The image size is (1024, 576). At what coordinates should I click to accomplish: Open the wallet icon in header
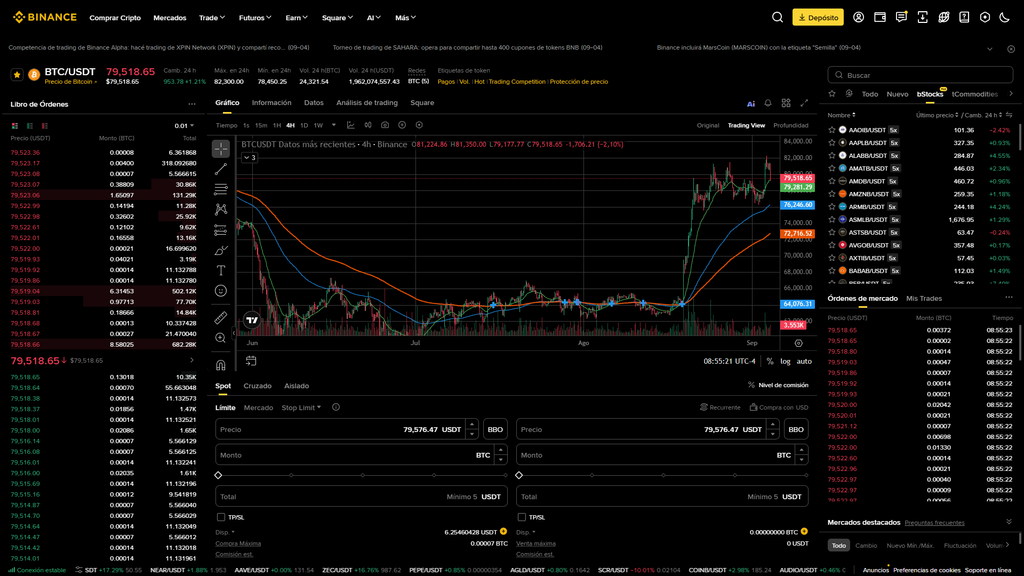point(880,18)
